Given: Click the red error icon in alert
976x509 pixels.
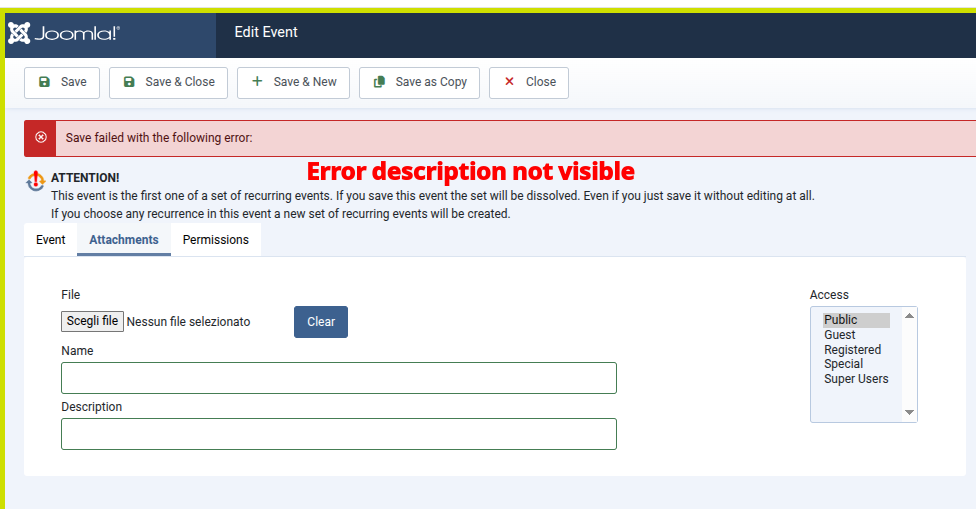Looking at the screenshot, I should coord(41,138).
